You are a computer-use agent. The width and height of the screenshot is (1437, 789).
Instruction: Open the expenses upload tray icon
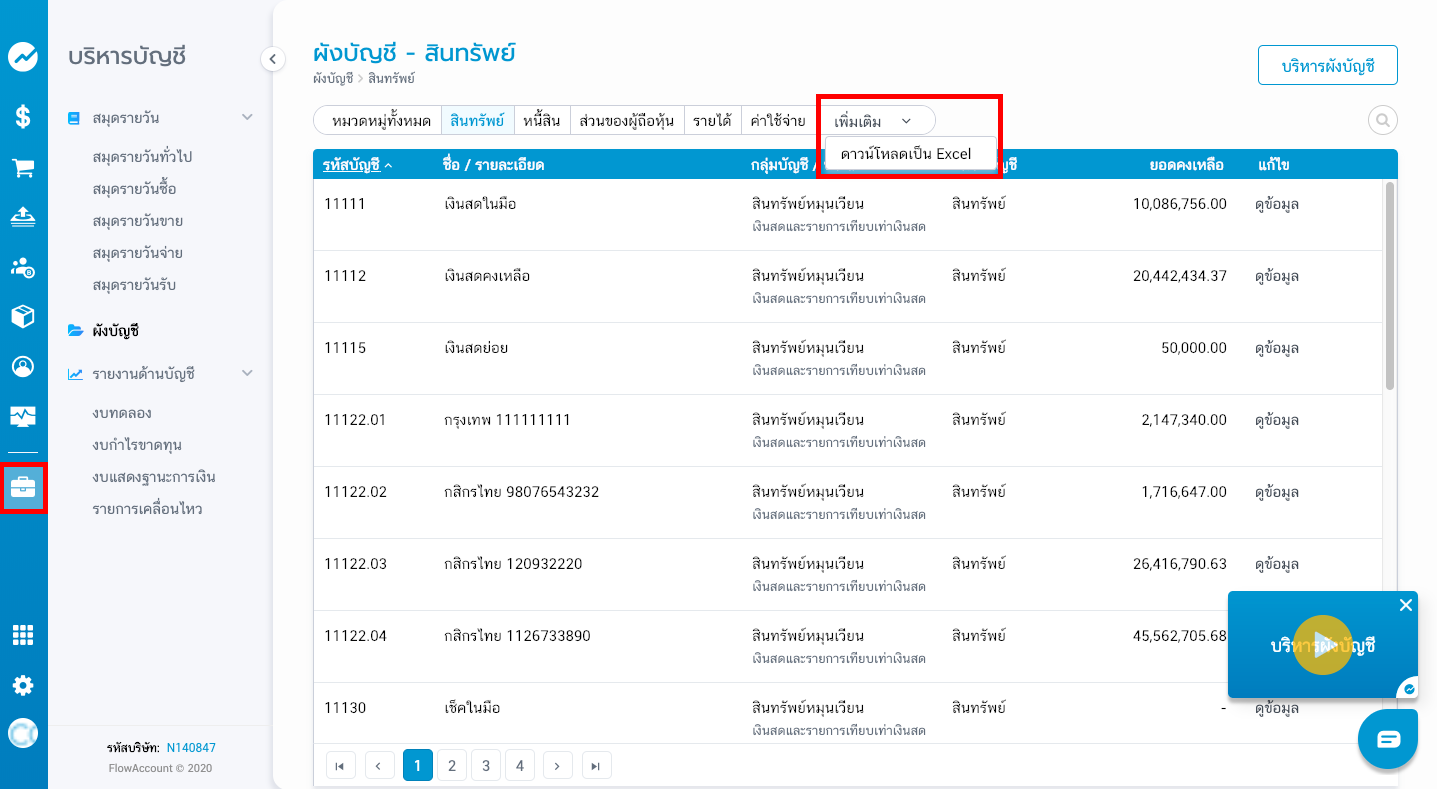tap(23, 216)
